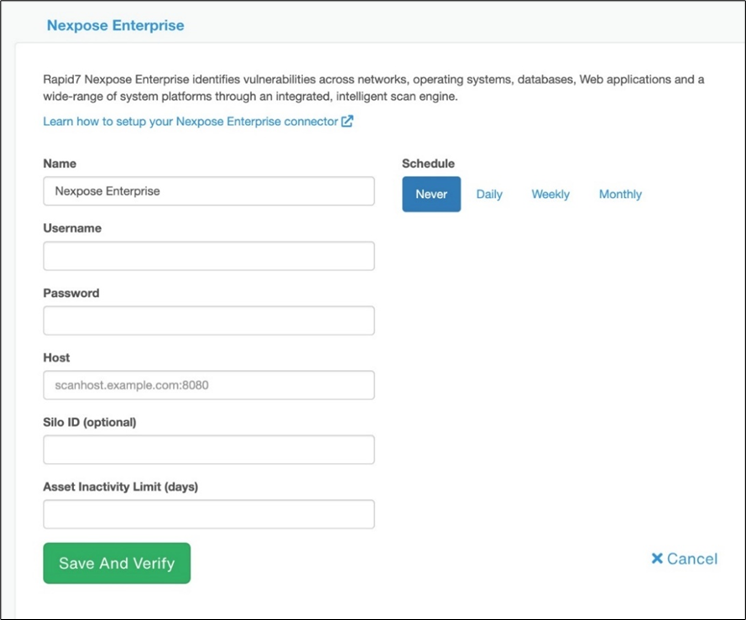Click into the Username input field
Viewport: 746px width, 620px height.
coord(209,256)
